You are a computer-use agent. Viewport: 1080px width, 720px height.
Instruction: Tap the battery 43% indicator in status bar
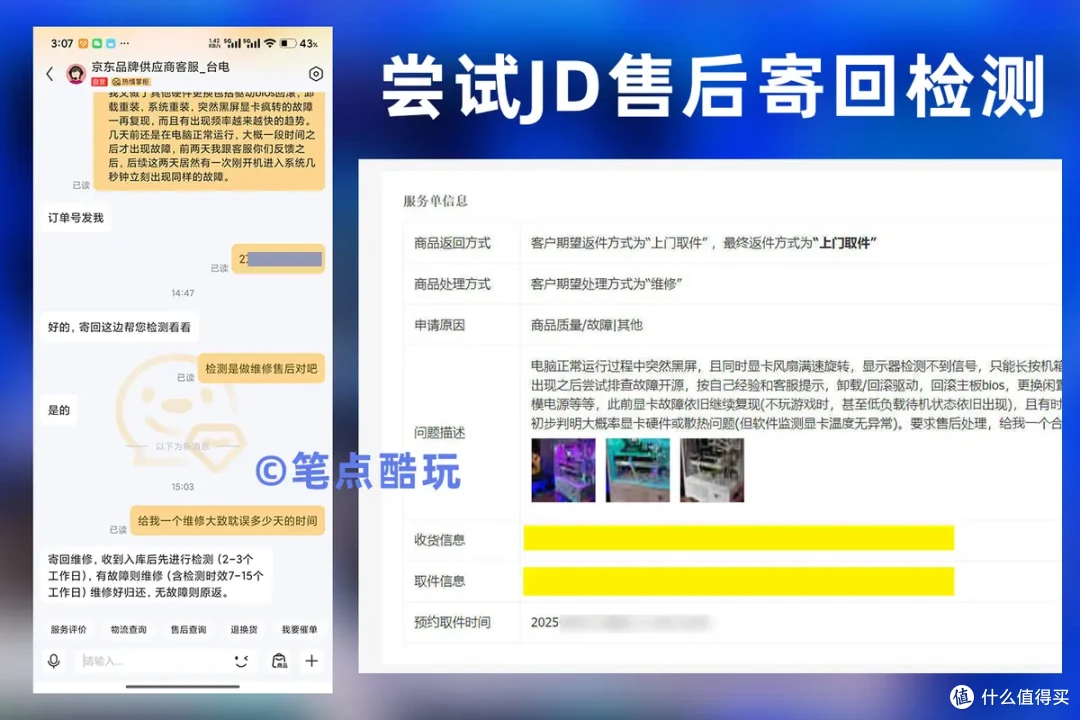pyautogui.click(x=298, y=43)
